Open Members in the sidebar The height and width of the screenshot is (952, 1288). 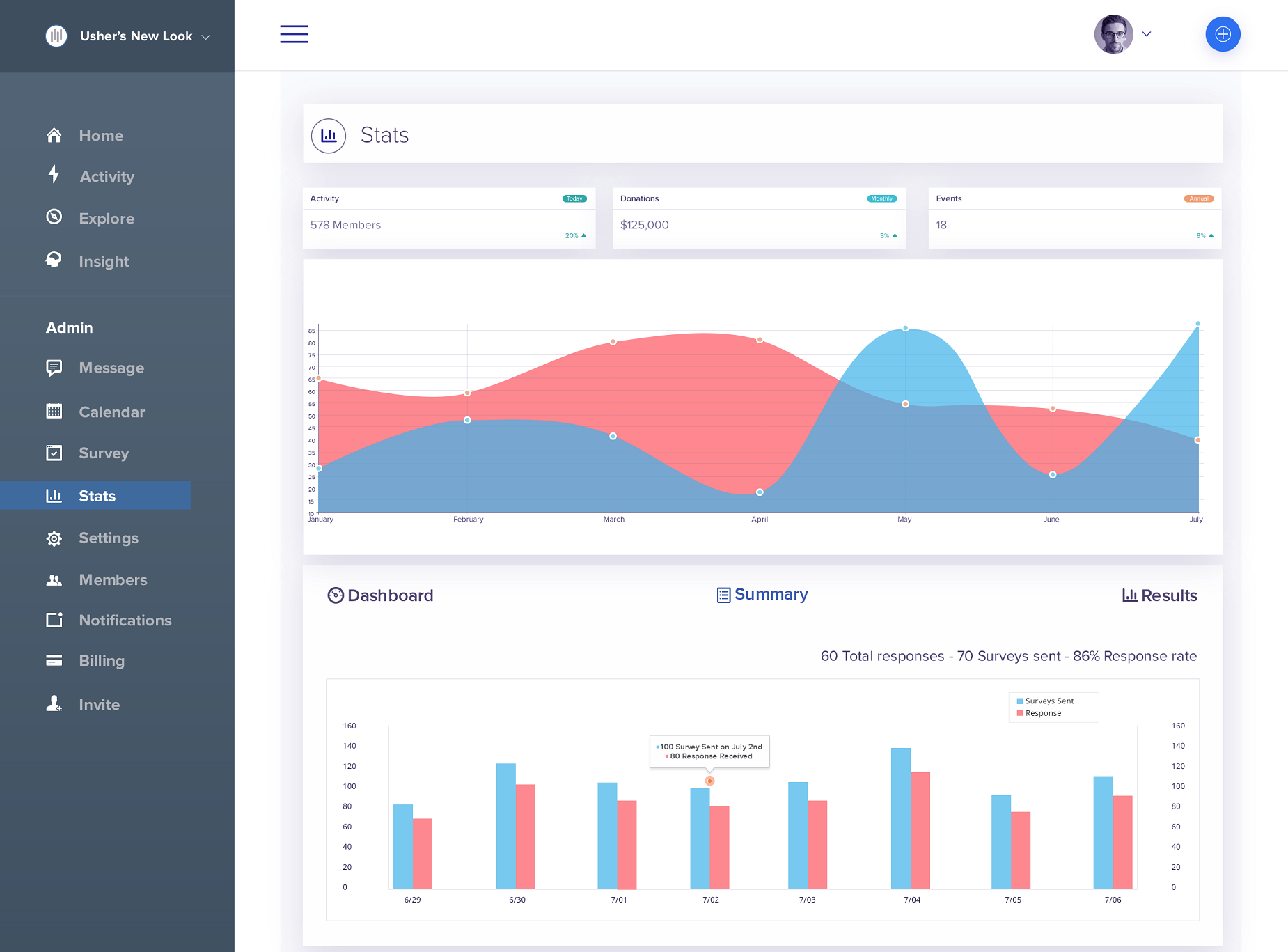coord(113,579)
